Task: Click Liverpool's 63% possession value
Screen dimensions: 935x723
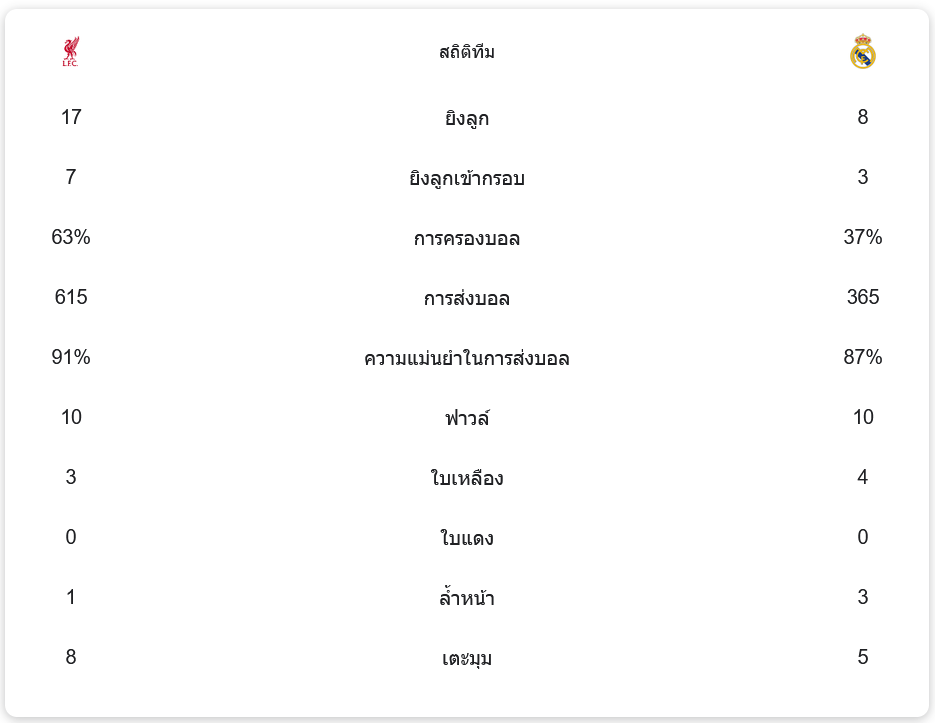Action: (71, 237)
